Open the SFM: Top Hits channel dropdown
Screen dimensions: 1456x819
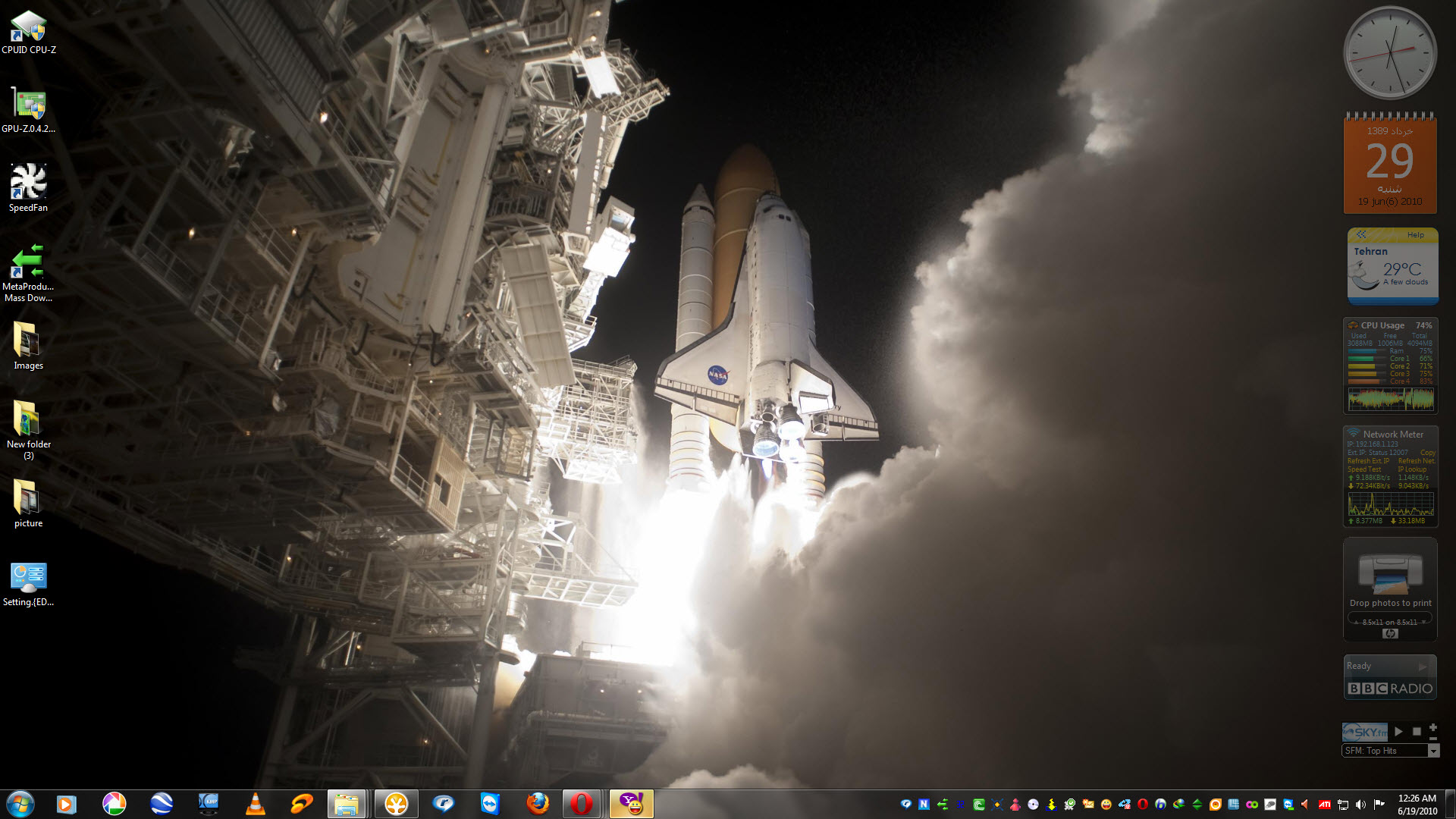tap(1433, 751)
